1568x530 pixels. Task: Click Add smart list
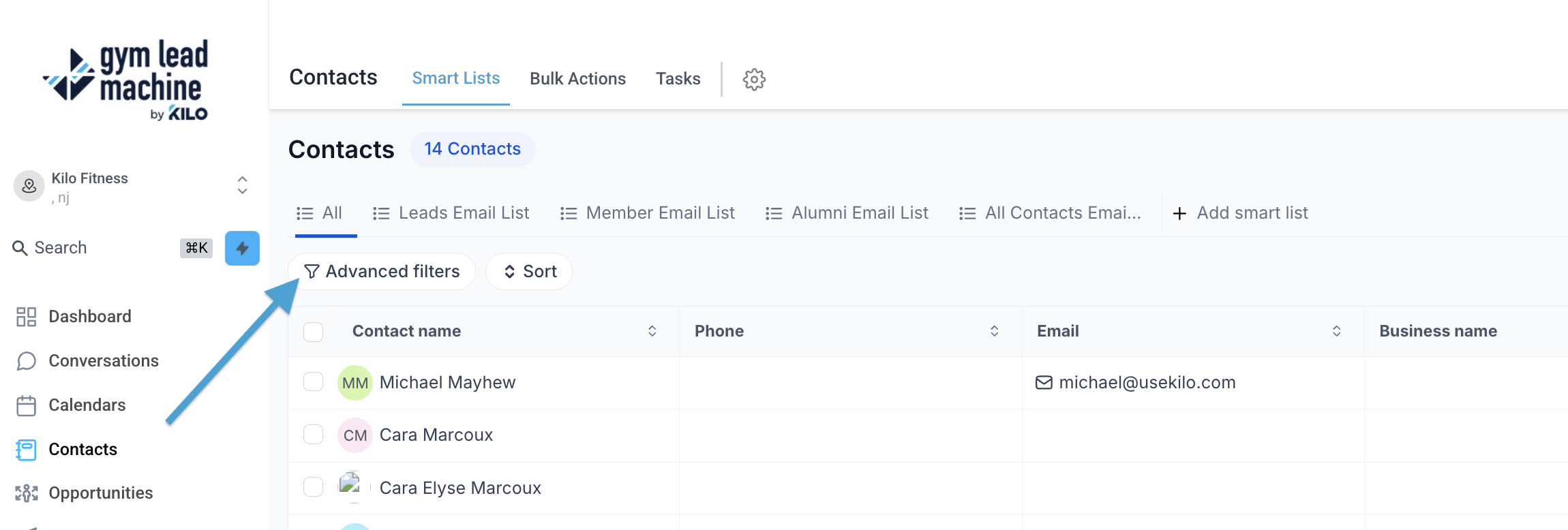pos(1240,213)
